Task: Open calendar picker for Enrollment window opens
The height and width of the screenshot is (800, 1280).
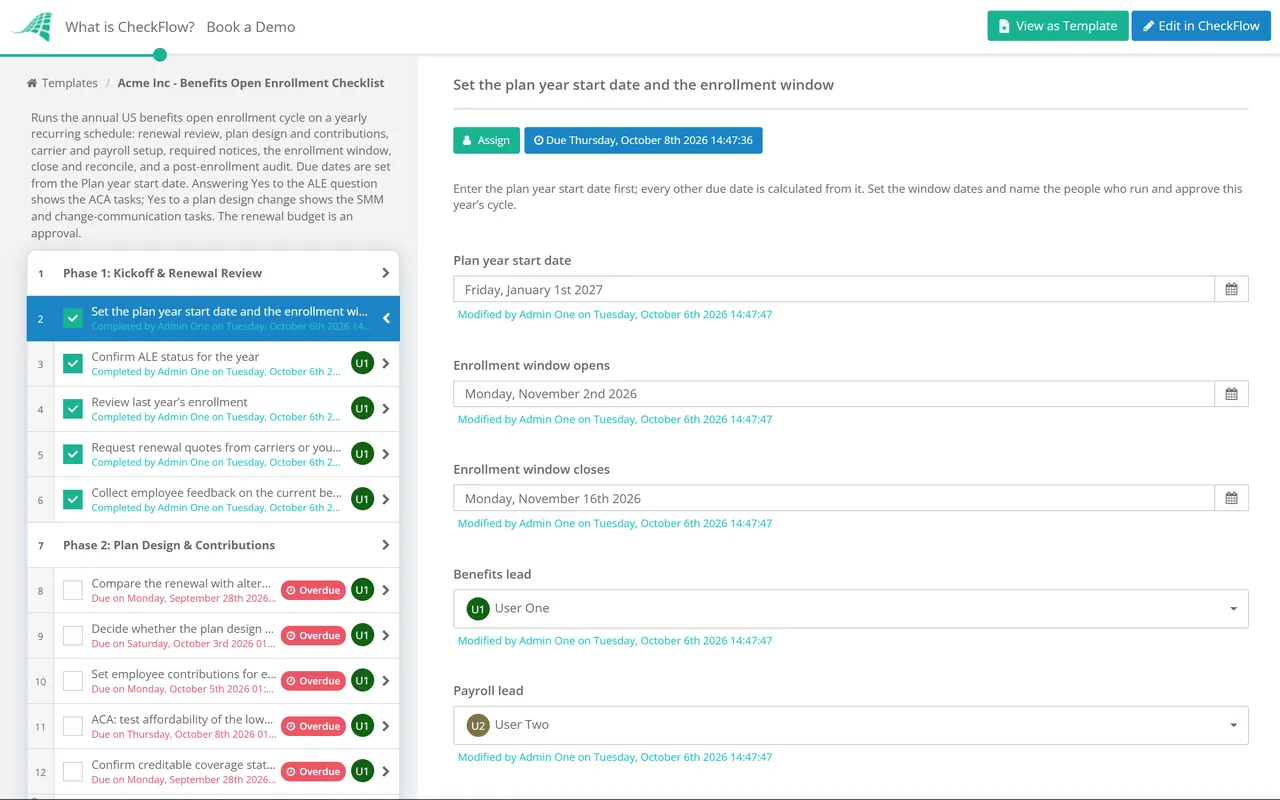Action: click(x=1231, y=394)
